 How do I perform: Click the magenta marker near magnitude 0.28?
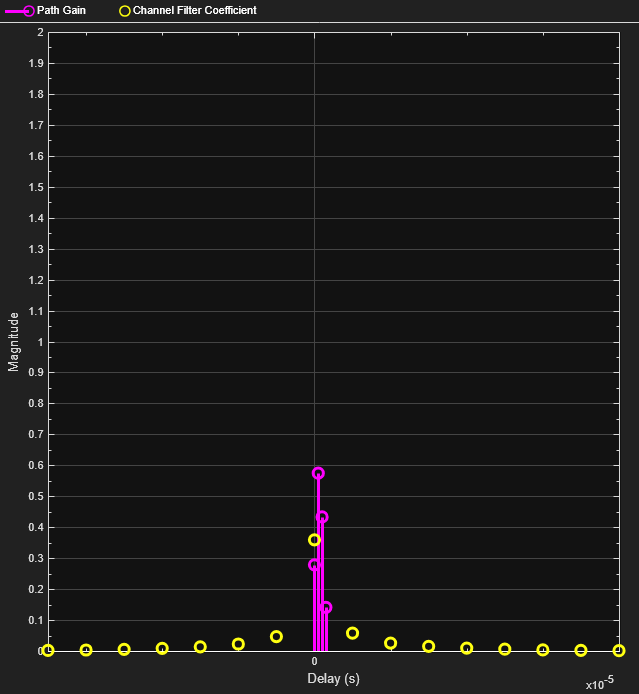(314, 565)
